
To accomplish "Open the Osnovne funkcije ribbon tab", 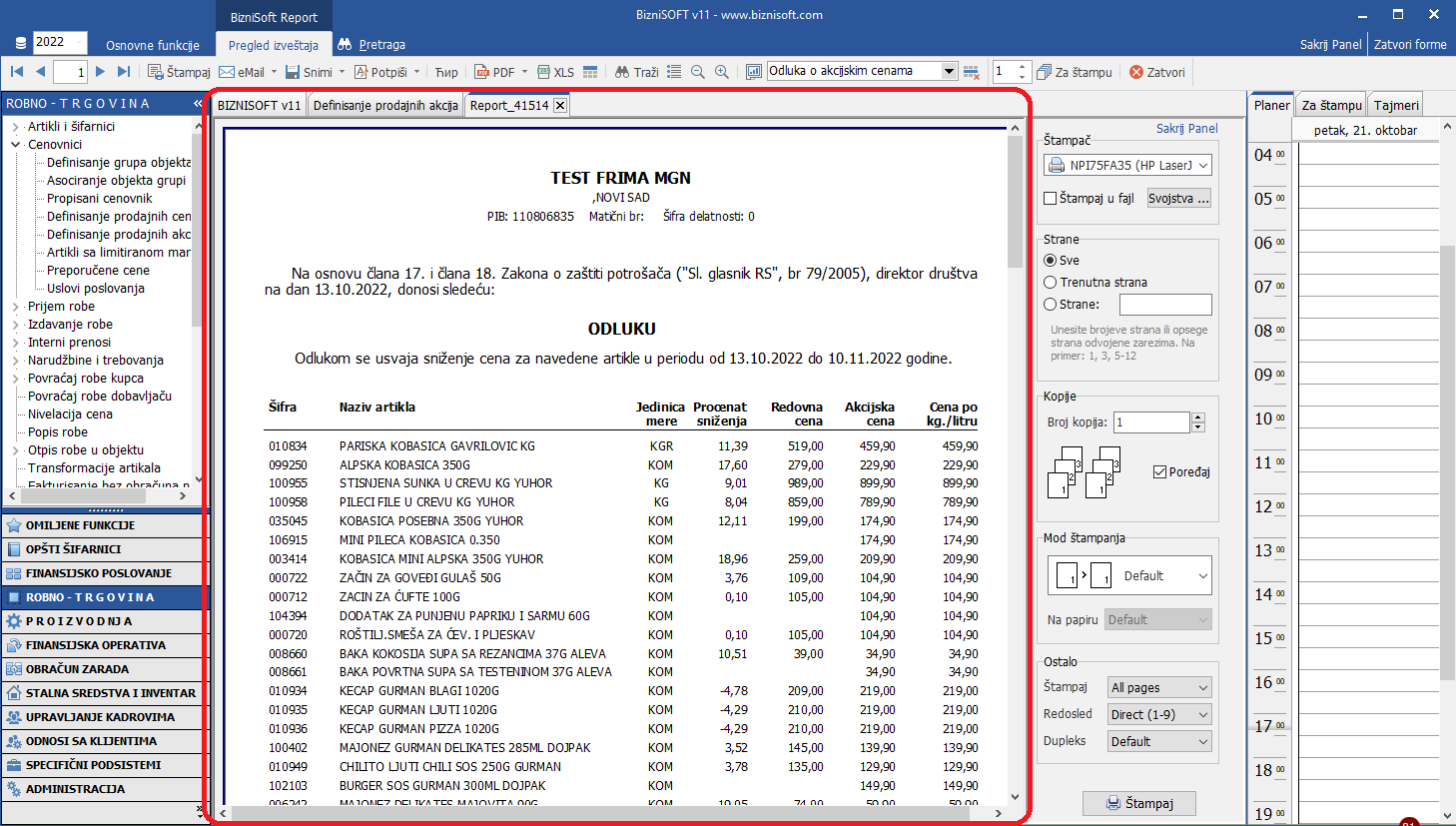I will (153, 45).
